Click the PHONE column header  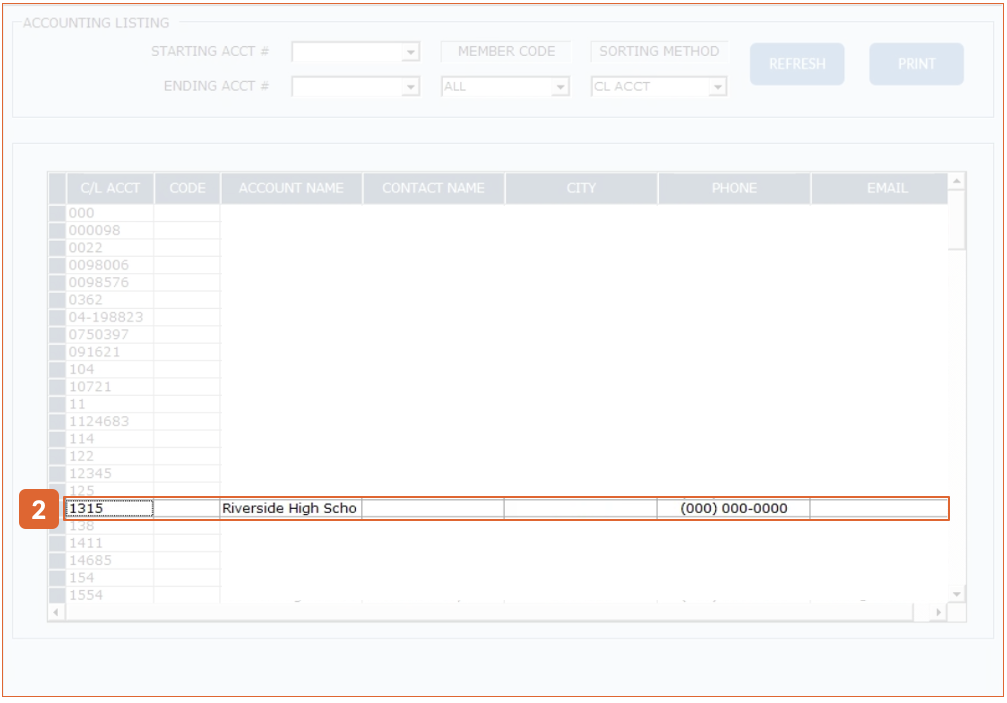[x=734, y=188]
